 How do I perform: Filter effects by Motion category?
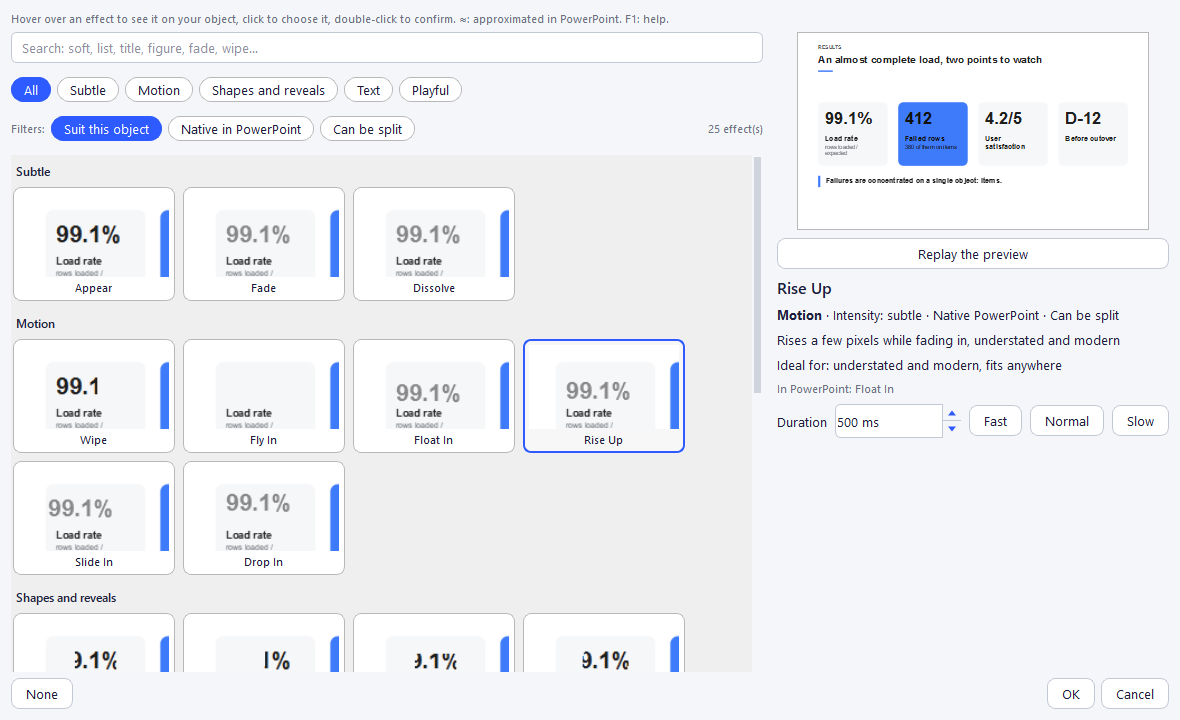pyautogui.click(x=159, y=90)
